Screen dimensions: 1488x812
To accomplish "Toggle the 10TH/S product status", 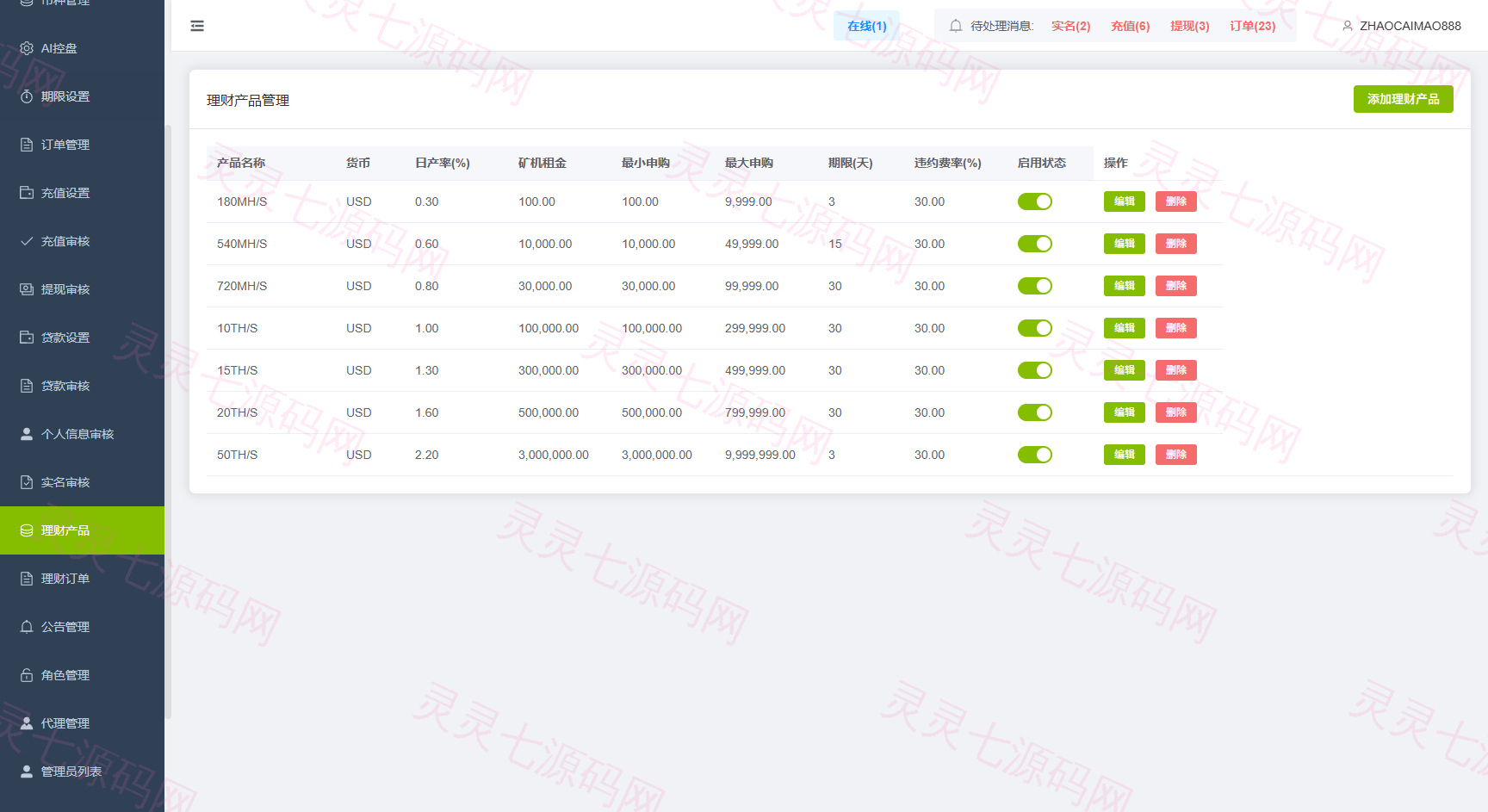I will [1035, 328].
